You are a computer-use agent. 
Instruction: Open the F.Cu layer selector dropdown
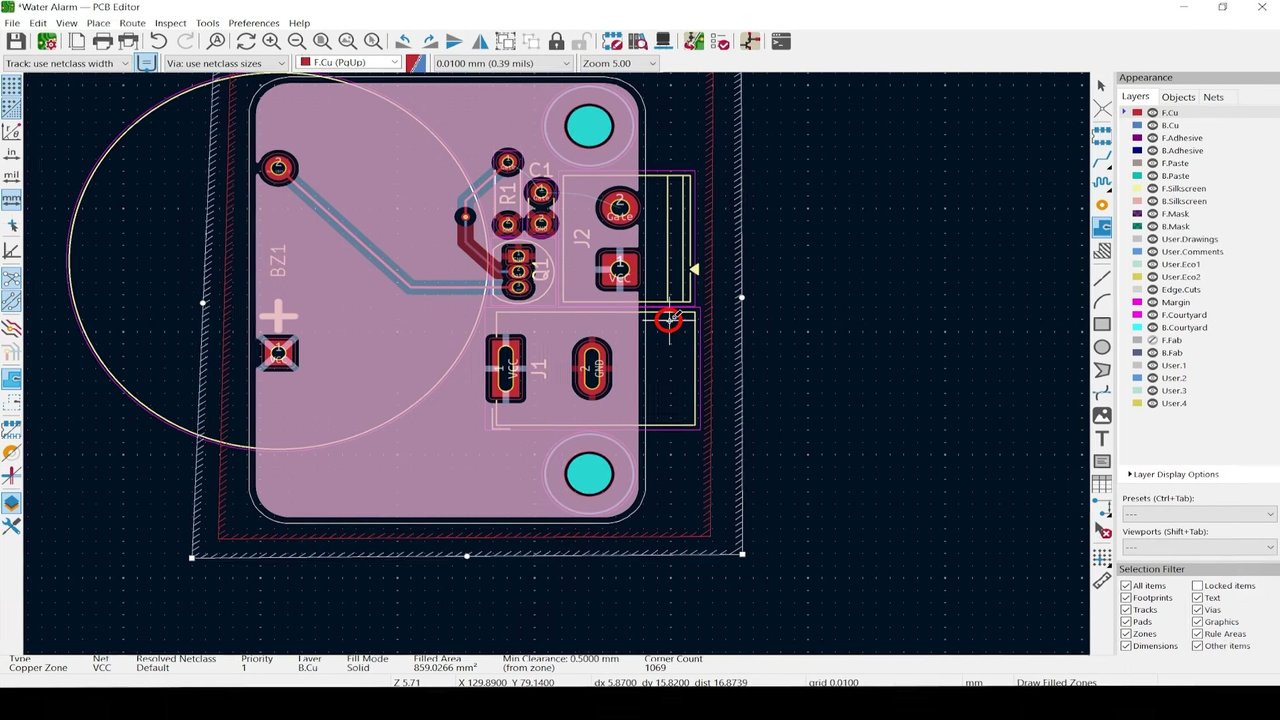point(349,63)
